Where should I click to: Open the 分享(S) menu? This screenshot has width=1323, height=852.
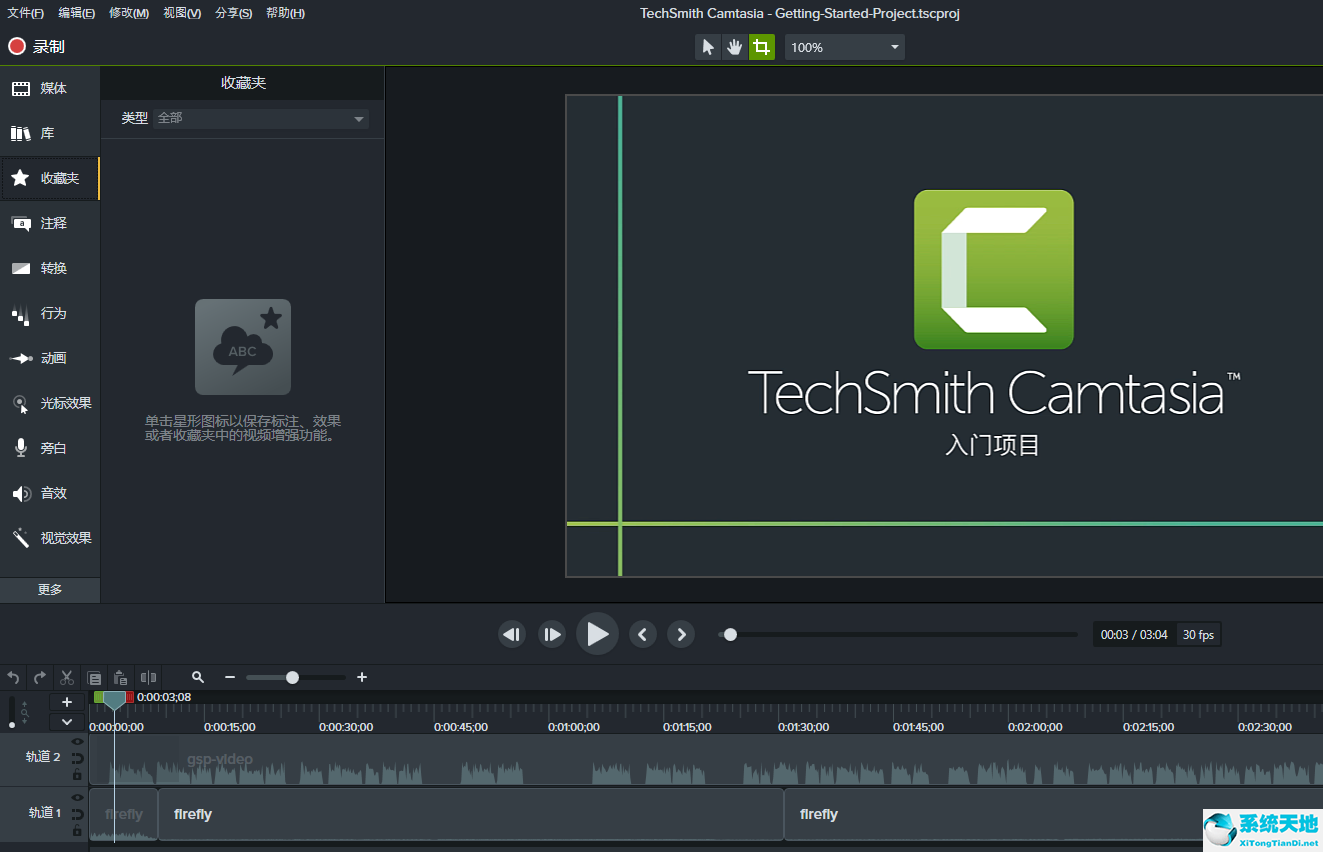234,13
